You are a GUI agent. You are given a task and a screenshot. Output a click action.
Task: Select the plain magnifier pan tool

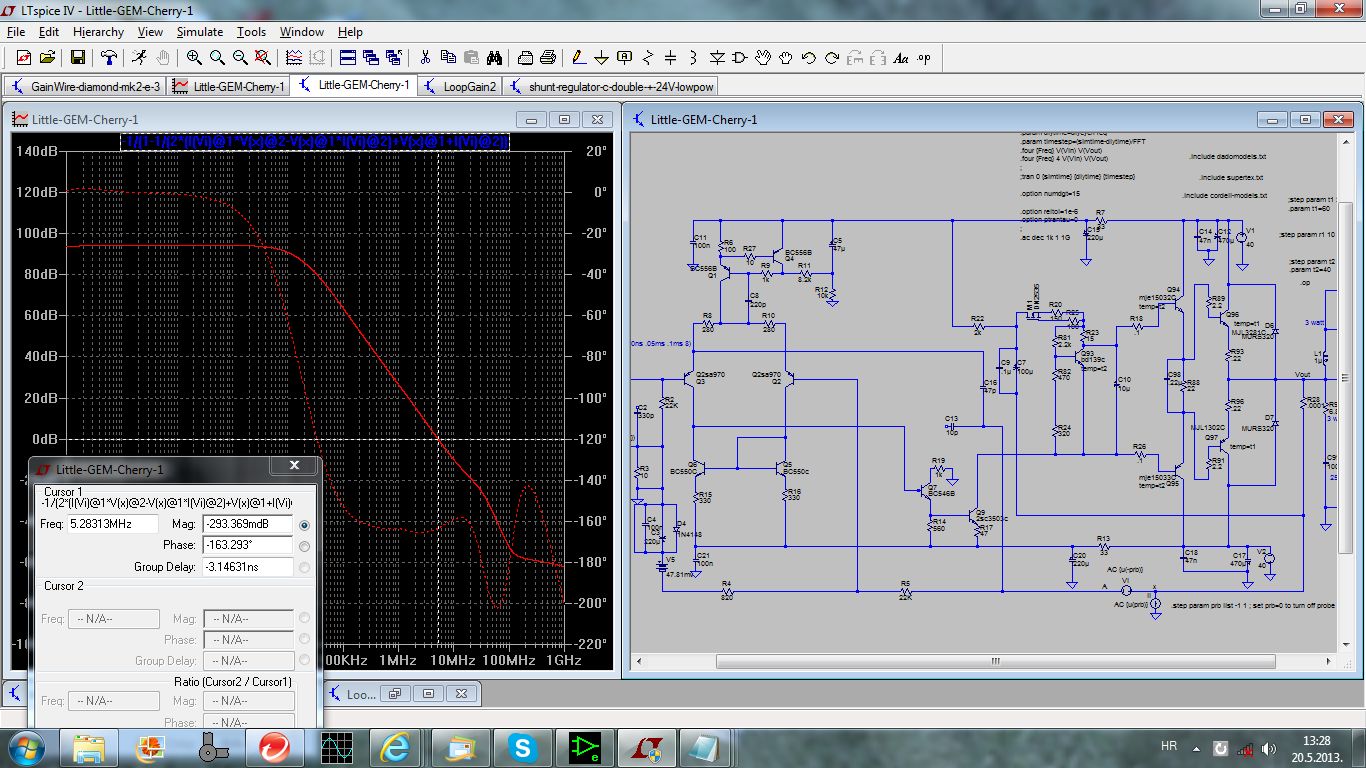[x=217, y=58]
